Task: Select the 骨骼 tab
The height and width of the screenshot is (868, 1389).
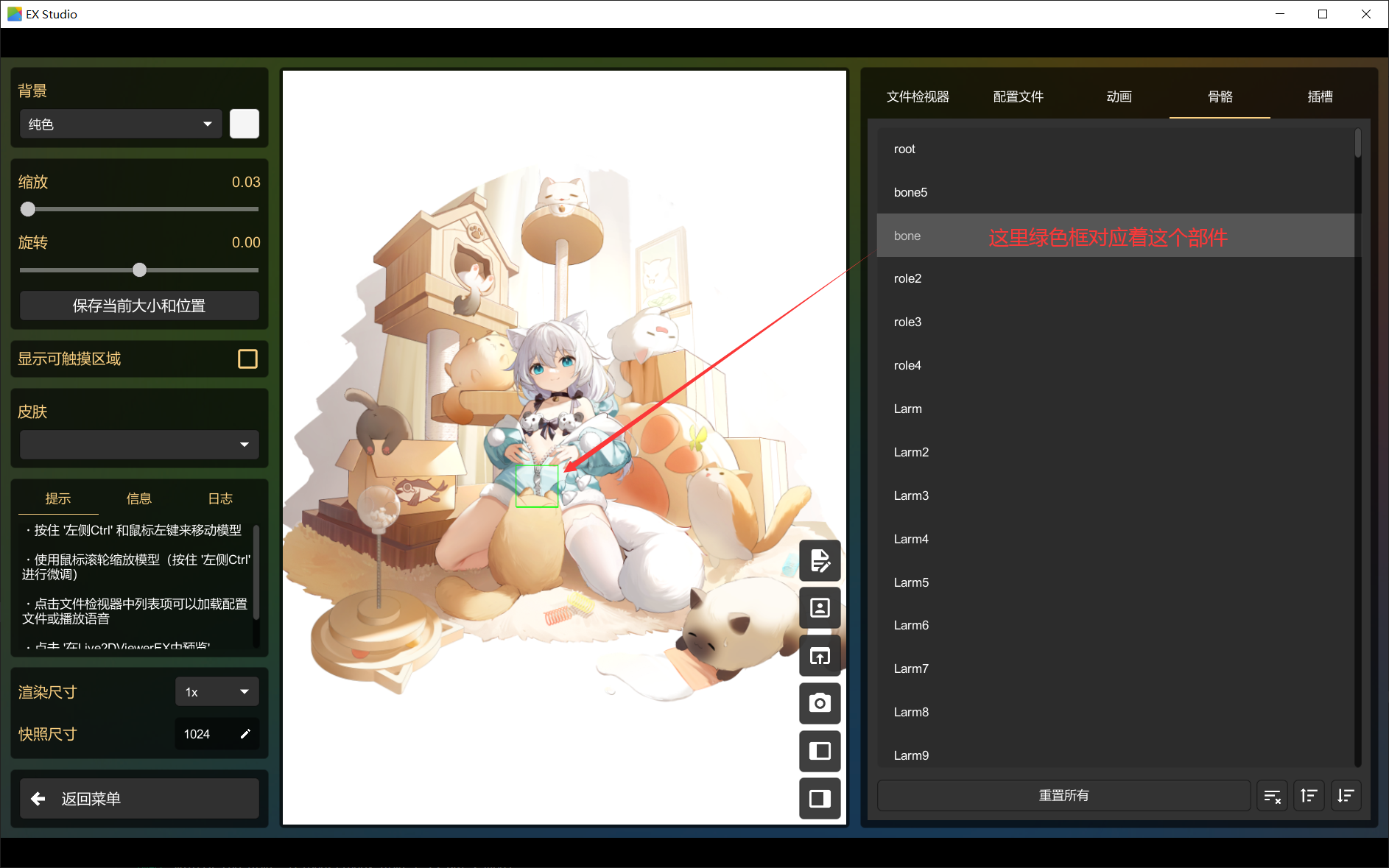Action: click(1220, 96)
